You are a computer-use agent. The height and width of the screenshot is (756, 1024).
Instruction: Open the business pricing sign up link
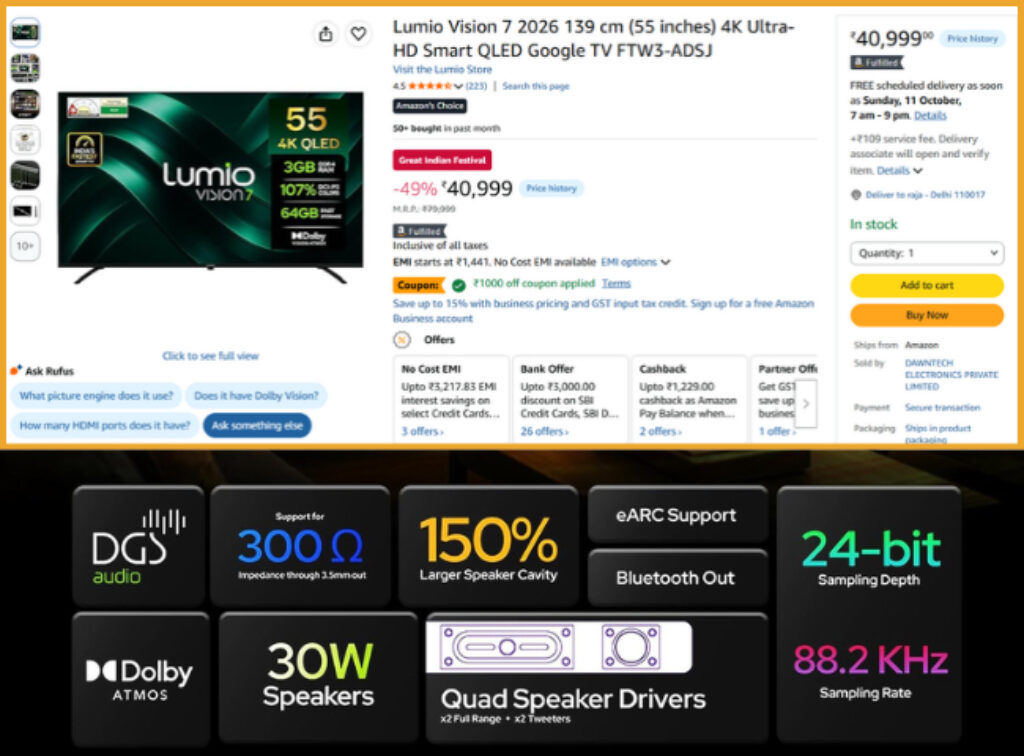click(x=603, y=311)
